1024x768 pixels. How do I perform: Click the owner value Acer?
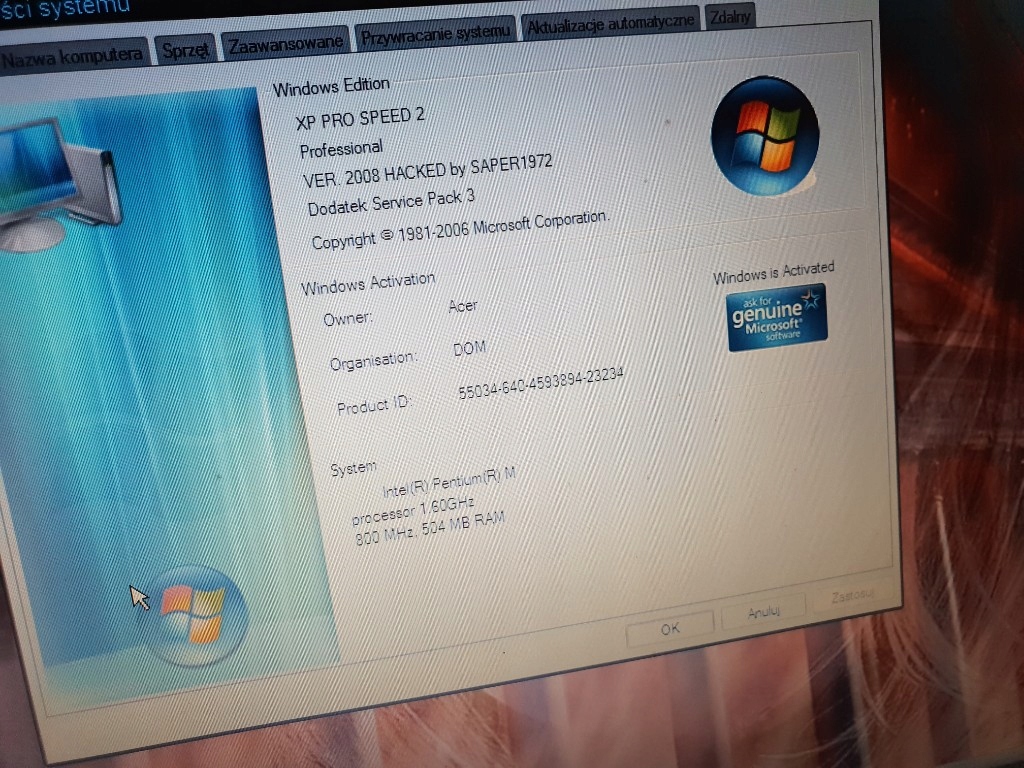[x=463, y=306]
